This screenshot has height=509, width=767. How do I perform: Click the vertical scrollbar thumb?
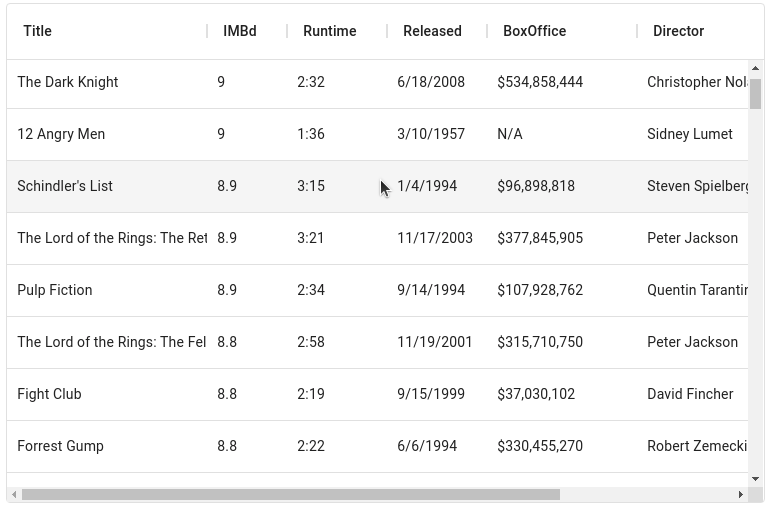(x=756, y=93)
